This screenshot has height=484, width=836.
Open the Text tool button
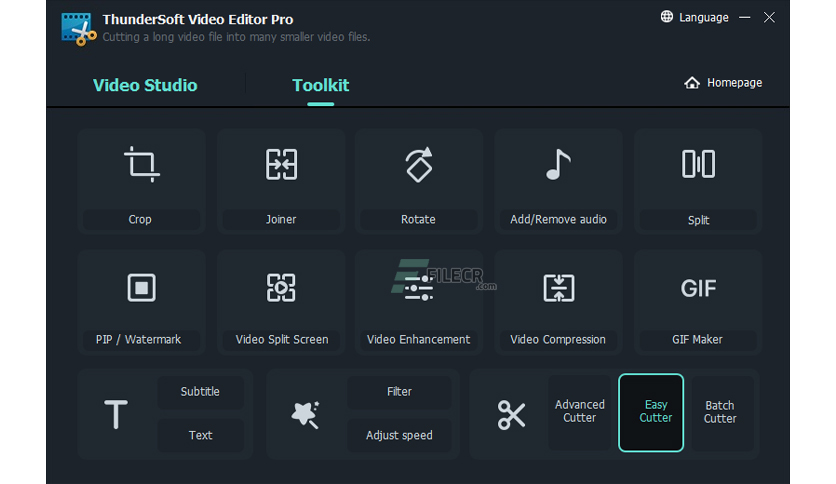pyautogui.click(x=200, y=435)
